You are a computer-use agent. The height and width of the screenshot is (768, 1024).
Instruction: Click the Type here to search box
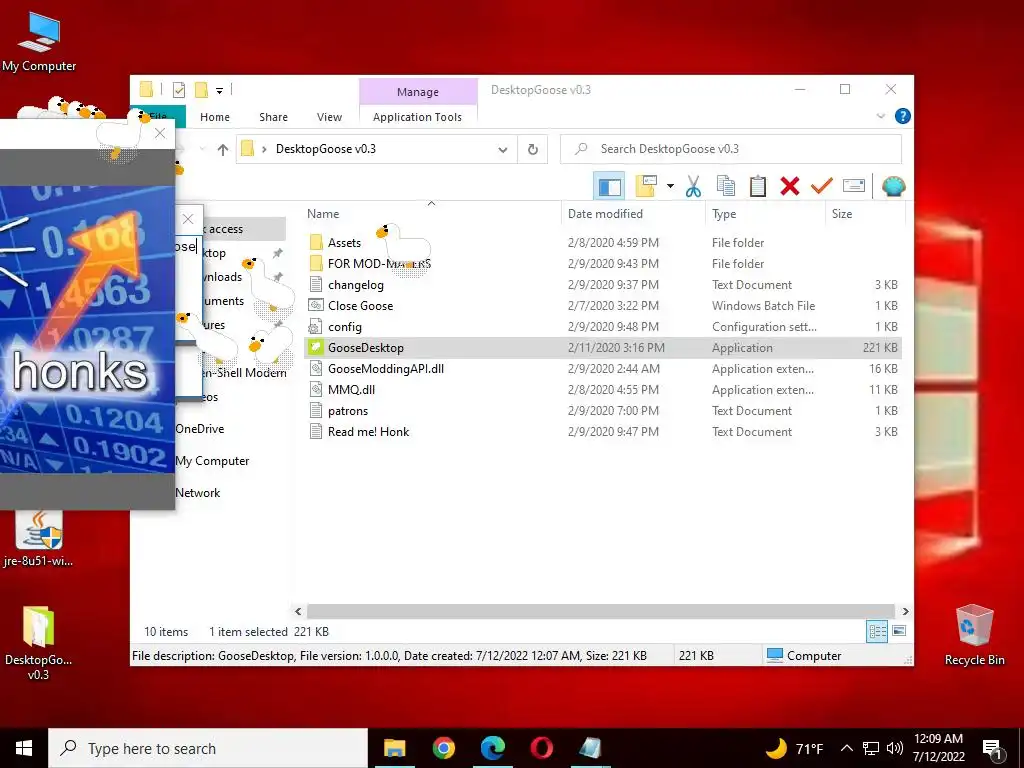click(x=208, y=748)
